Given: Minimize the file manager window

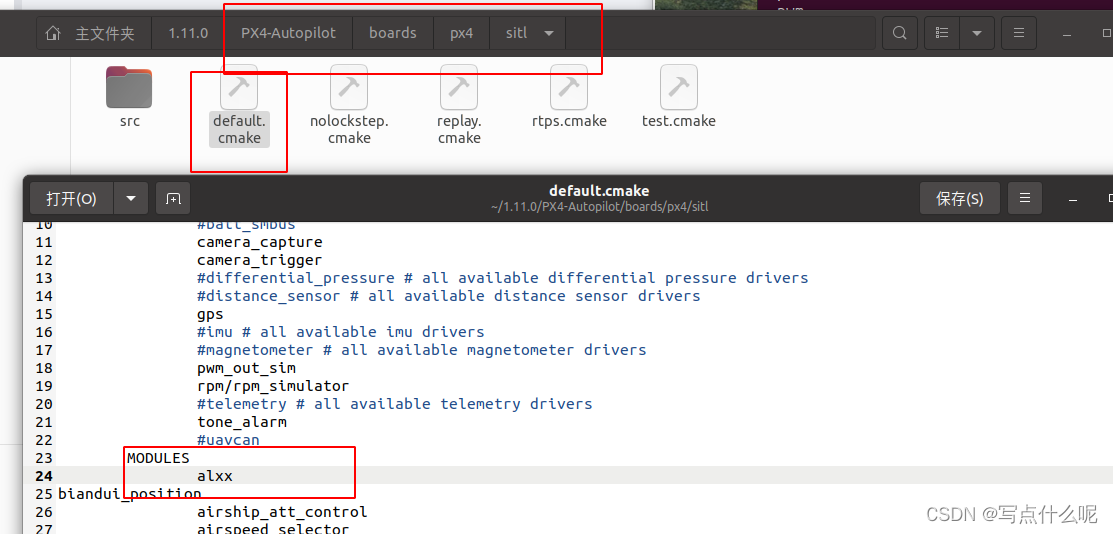Looking at the screenshot, I should [x=1069, y=33].
